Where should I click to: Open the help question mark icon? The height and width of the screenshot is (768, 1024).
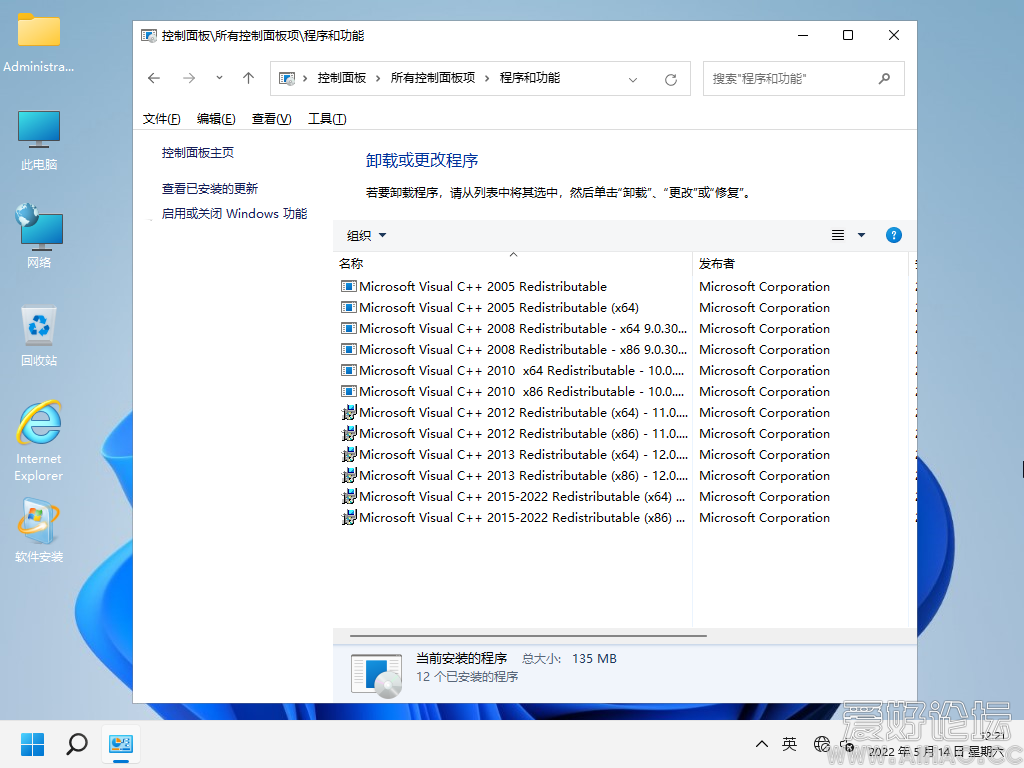coord(894,235)
